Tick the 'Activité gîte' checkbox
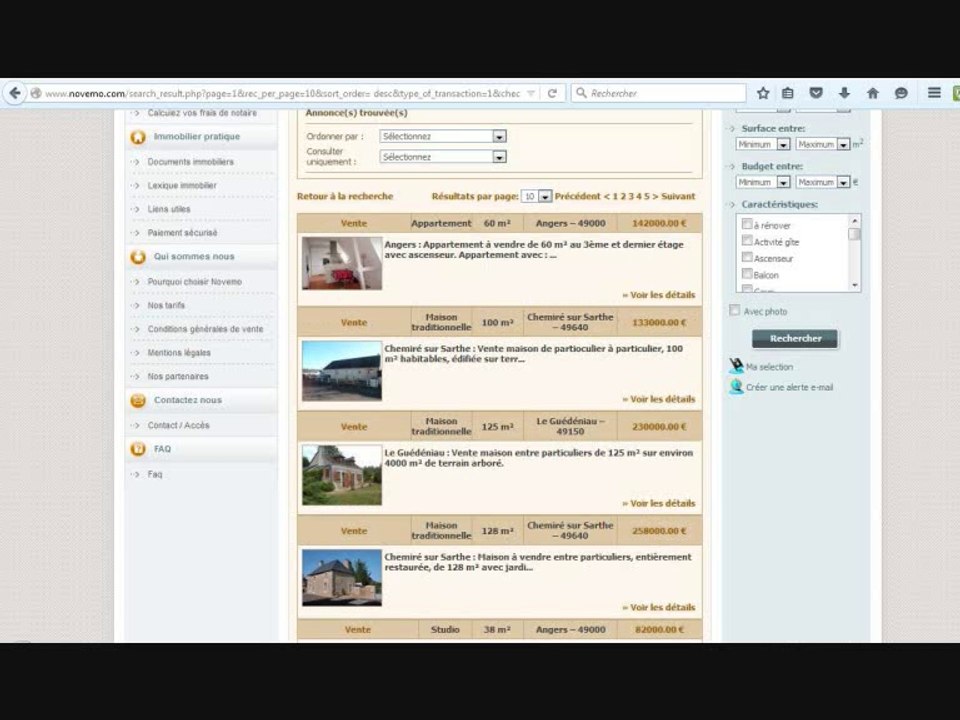960x720 pixels. tap(747, 241)
